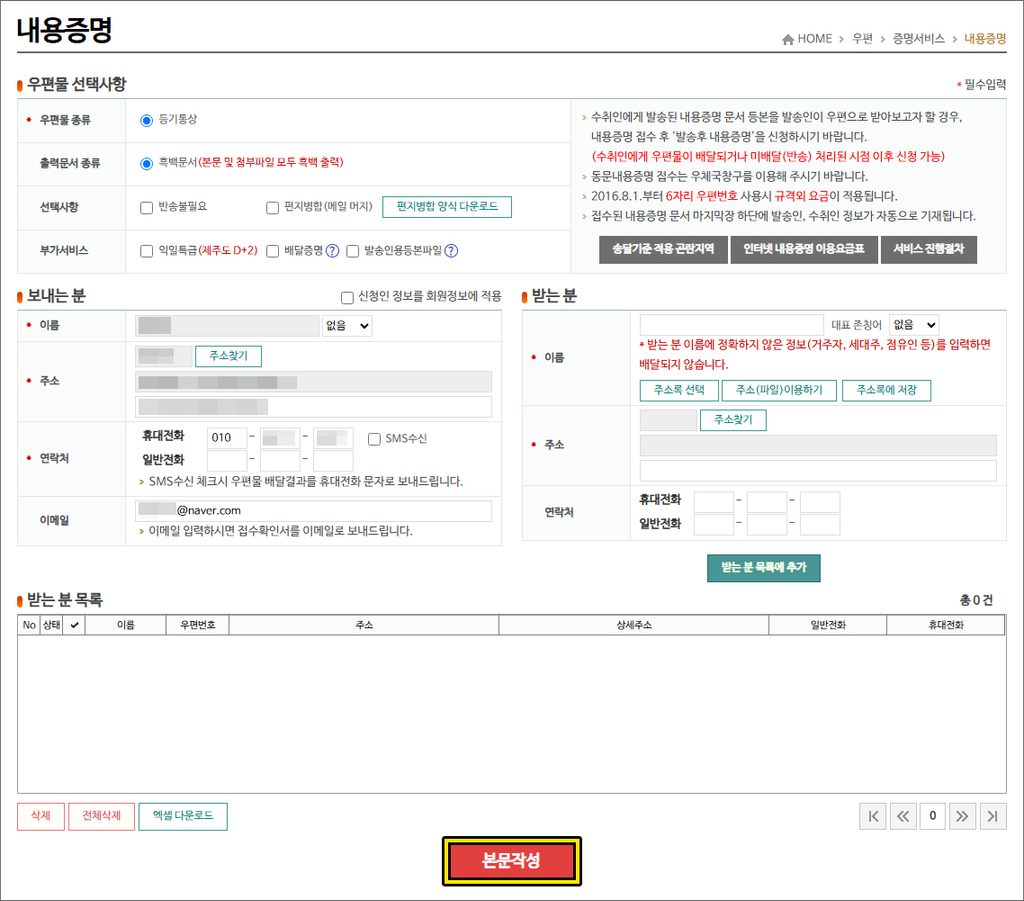The height and width of the screenshot is (901, 1024).
Task: Click sender email input field
Action: pos(313,511)
